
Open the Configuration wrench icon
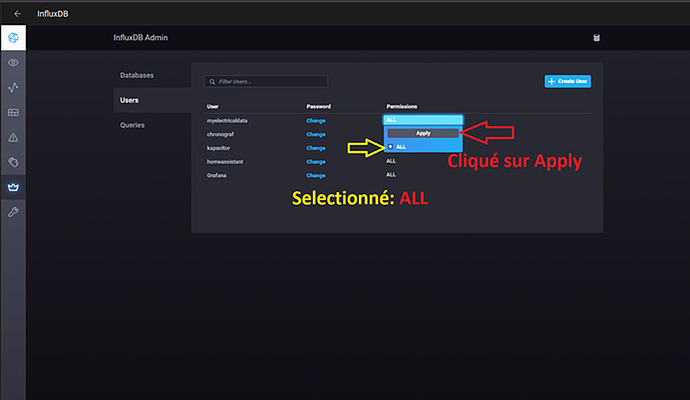[x=13, y=212]
